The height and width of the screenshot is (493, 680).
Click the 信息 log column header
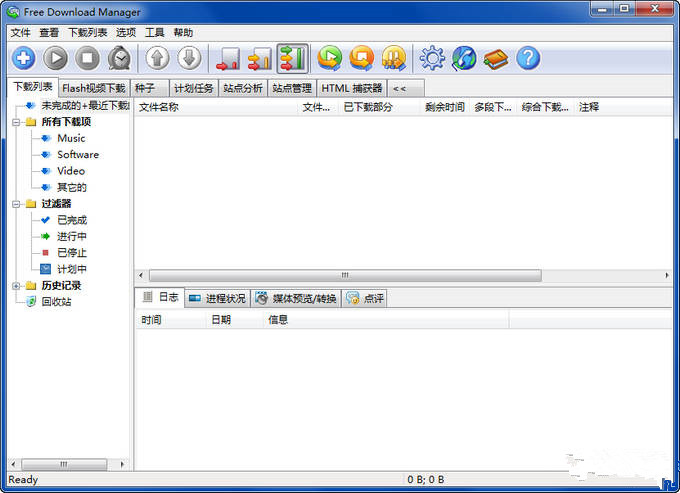pyautogui.click(x=386, y=320)
